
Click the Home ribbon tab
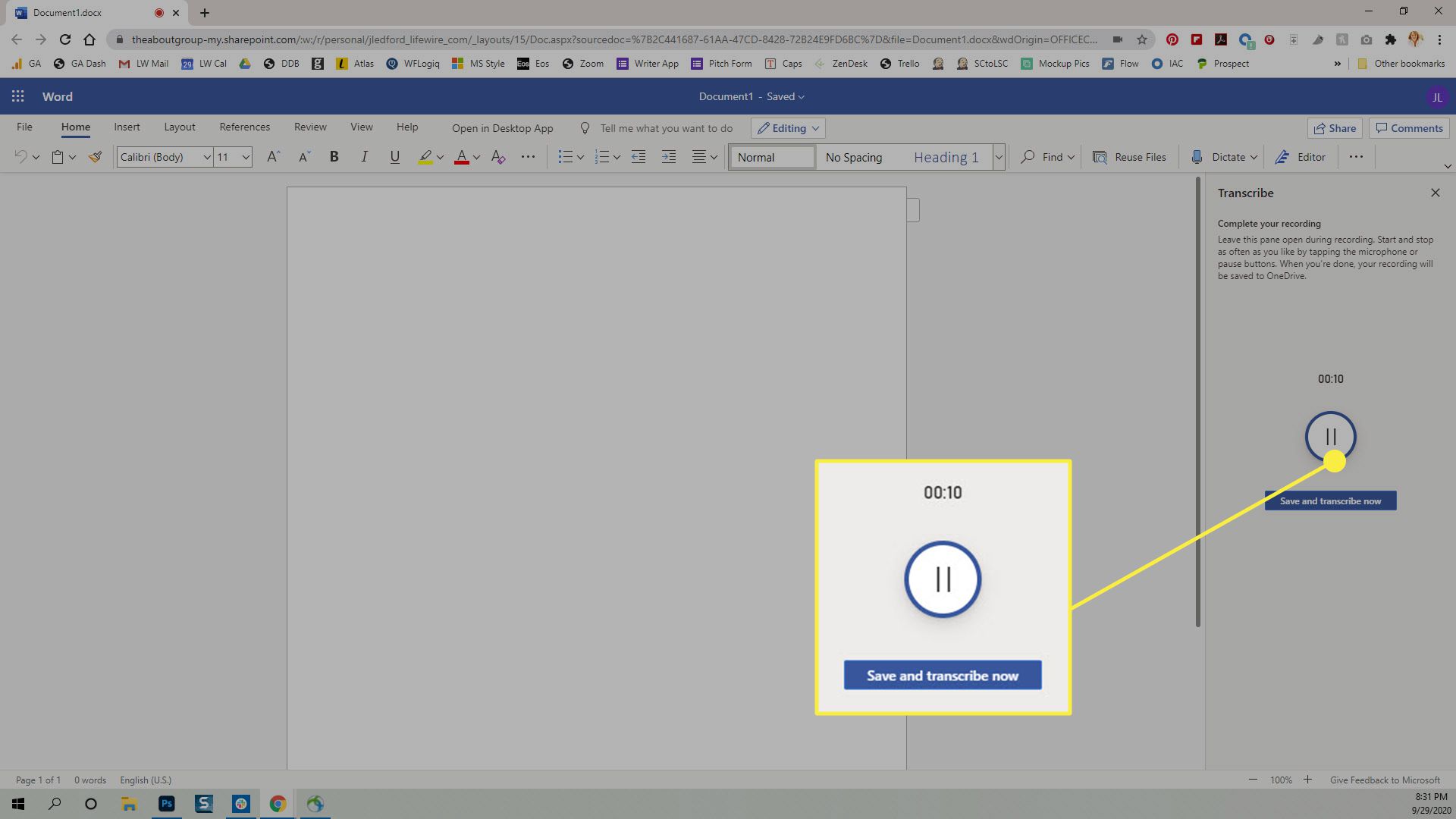point(76,127)
